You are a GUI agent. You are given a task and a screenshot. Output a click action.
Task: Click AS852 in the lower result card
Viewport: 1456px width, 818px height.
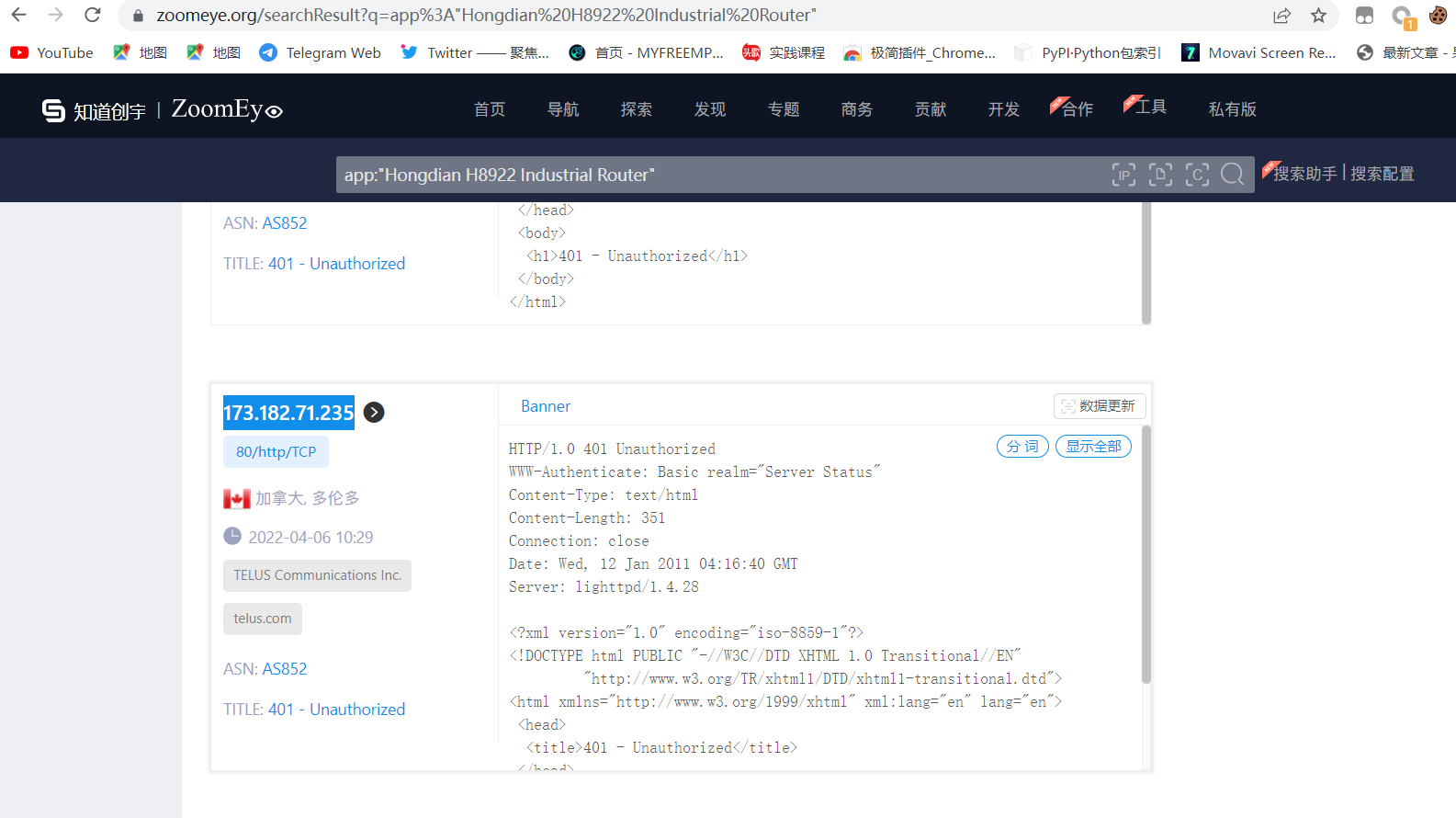click(x=285, y=669)
